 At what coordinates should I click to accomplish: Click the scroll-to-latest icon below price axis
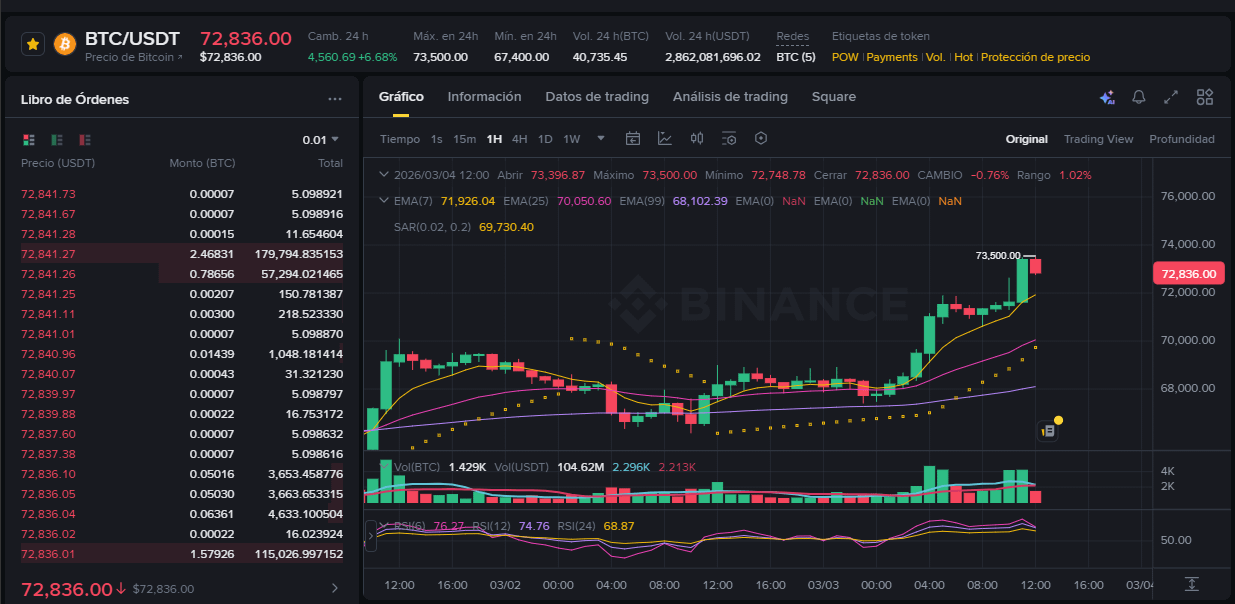point(1191,584)
